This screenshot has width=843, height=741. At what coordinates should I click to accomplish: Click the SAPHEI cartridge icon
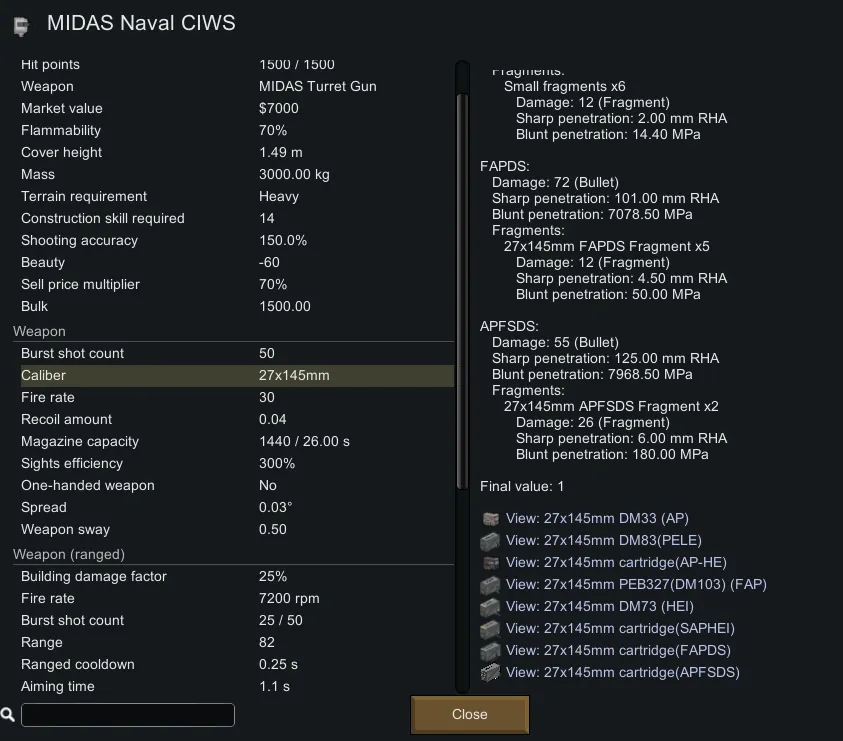point(490,628)
